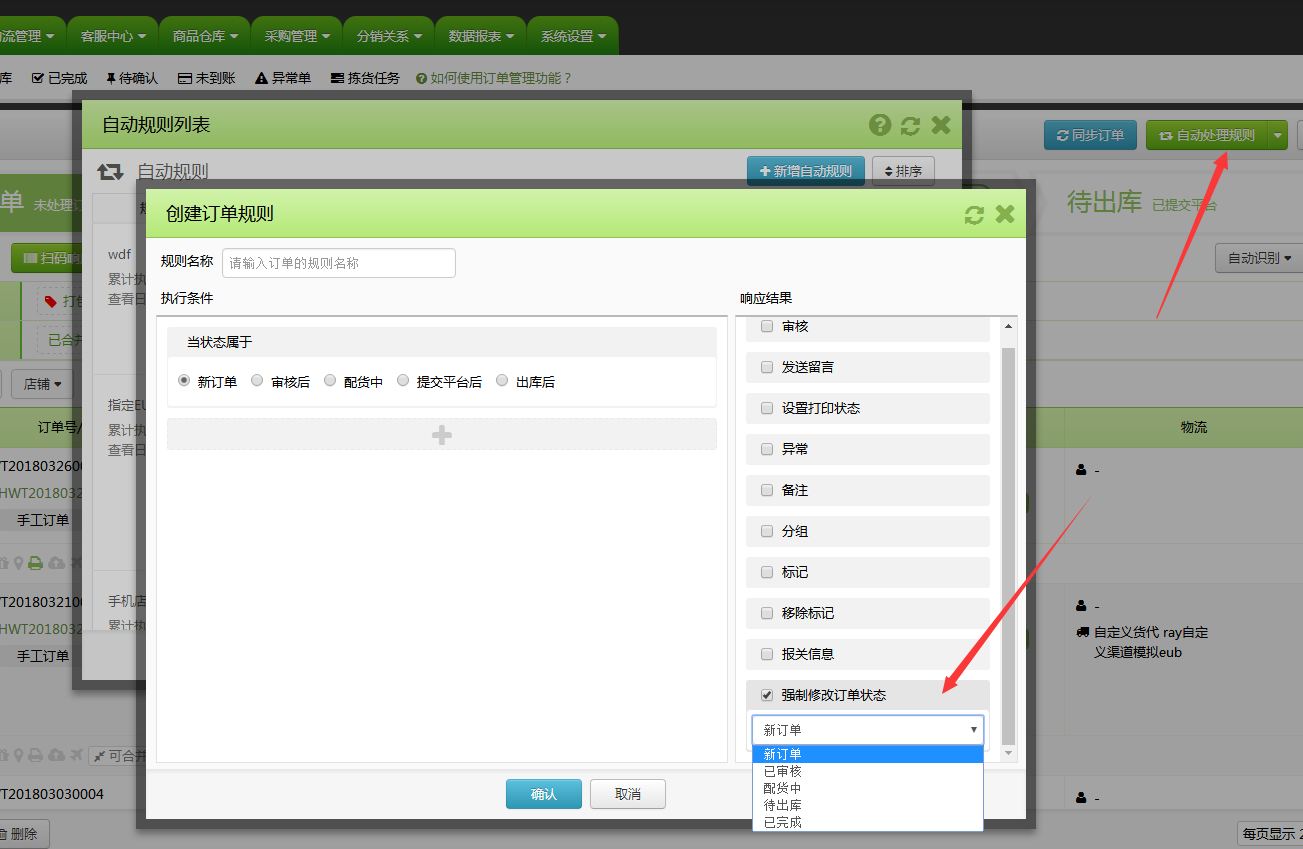Click the order status combo box
1303x849 pixels.
tap(868, 730)
